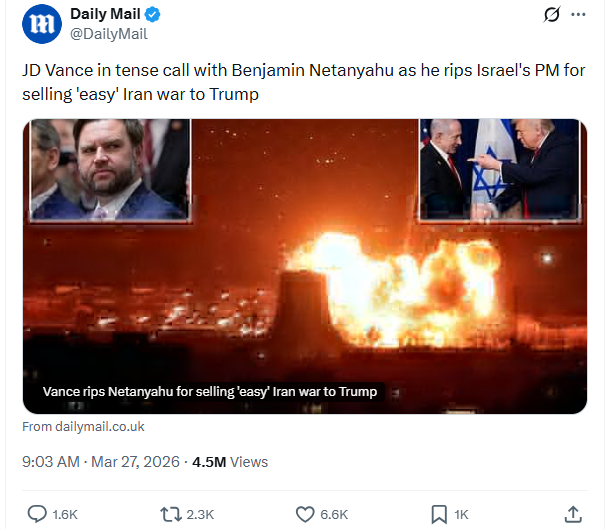The width and height of the screenshot is (612, 529).
Task: Click the card headline caption overlay
Action: [x=210, y=392]
